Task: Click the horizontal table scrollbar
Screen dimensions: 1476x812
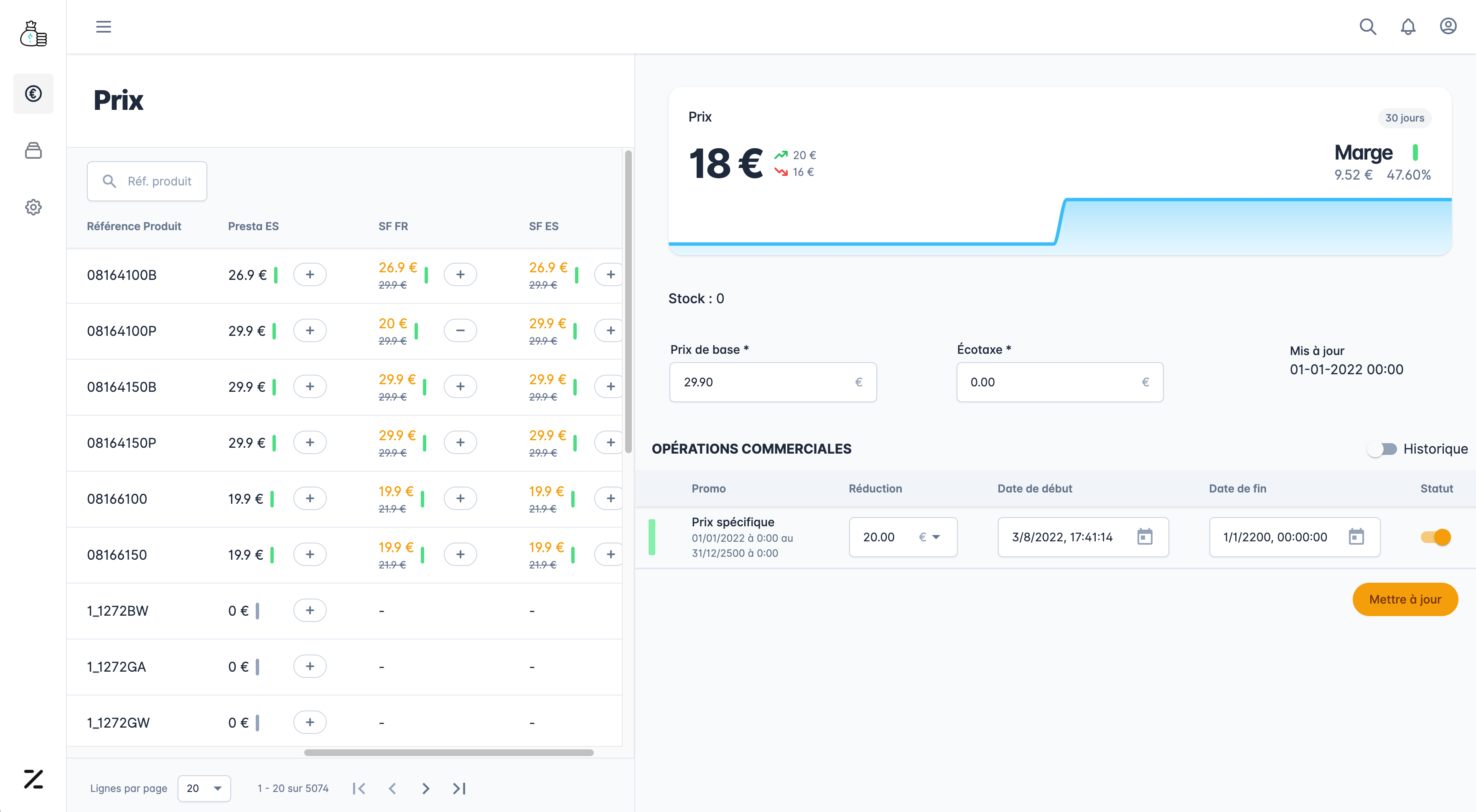Action: [449, 752]
